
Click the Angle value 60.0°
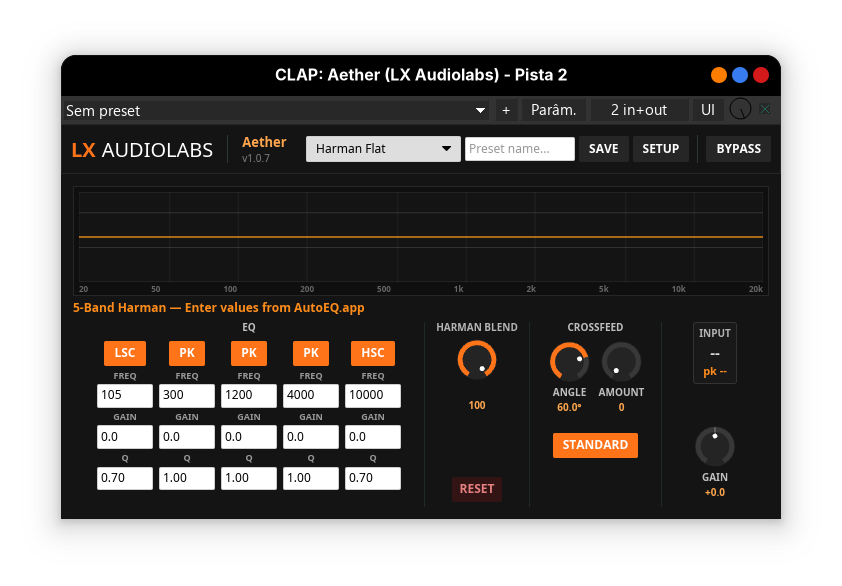click(x=569, y=407)
